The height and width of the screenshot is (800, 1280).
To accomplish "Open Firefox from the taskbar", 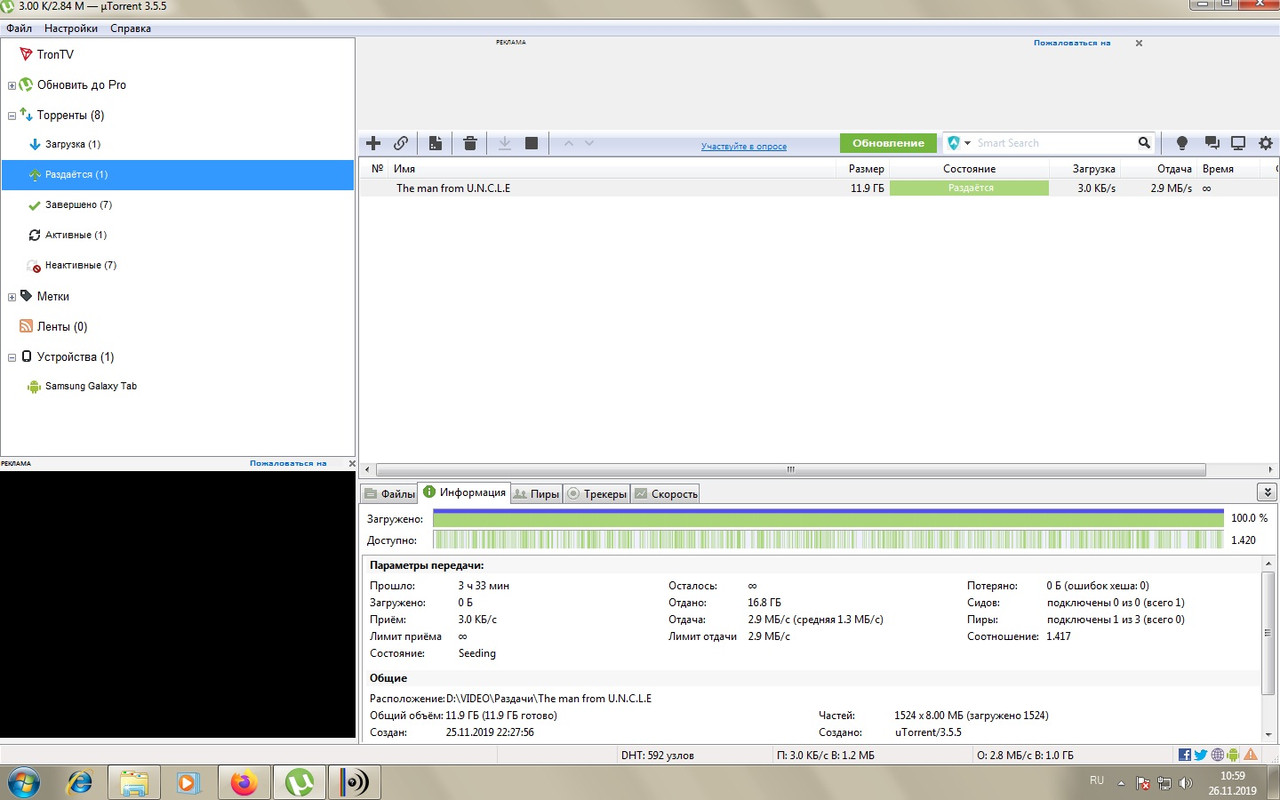I will click(x=244, y=782).
